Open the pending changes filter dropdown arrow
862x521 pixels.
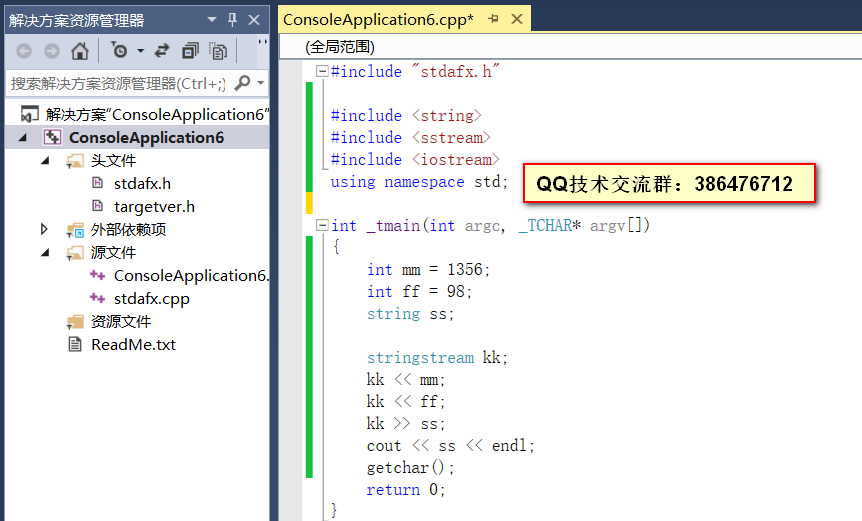(141, 51)
